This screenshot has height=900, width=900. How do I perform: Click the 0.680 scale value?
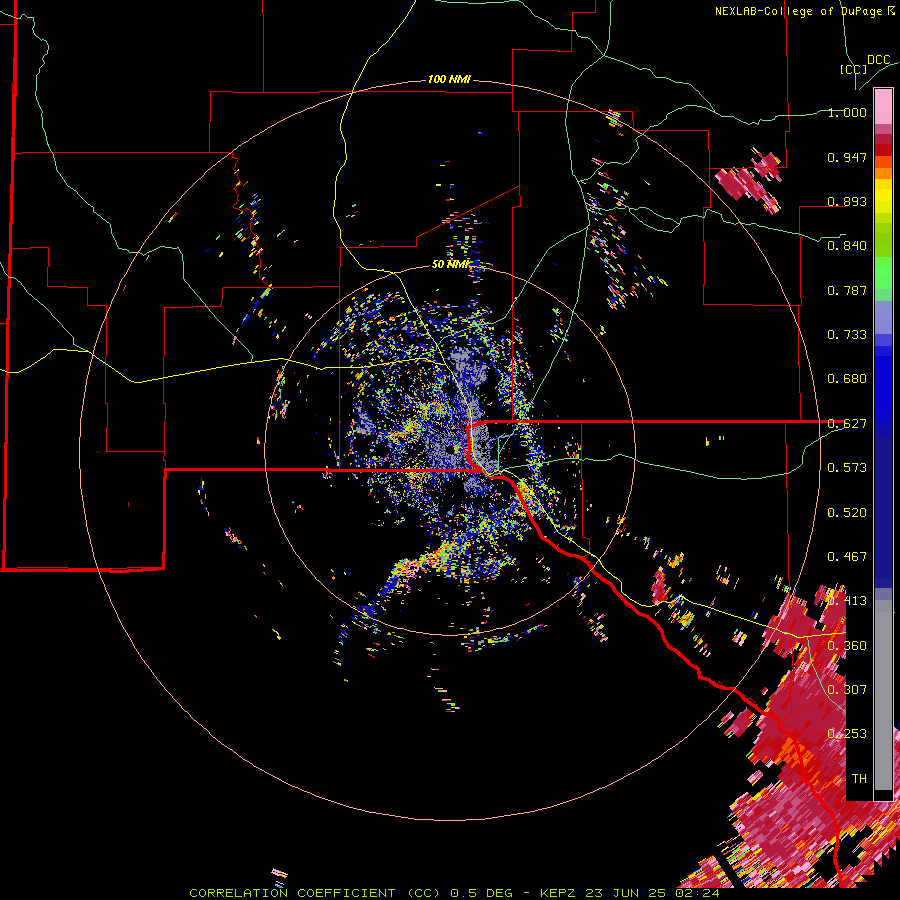click(847, 379)
